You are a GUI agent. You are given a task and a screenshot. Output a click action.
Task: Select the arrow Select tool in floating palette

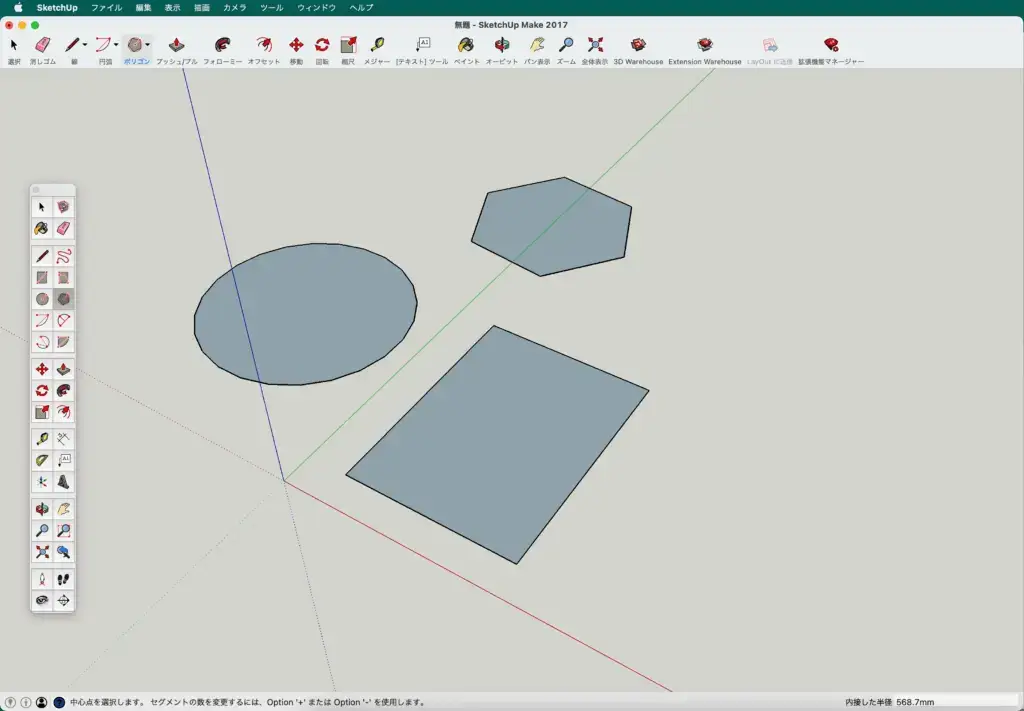tap(42, 207)
